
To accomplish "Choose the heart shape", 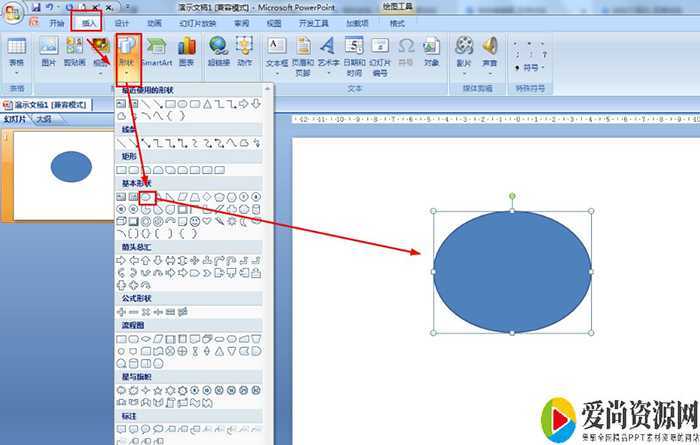I will pyautogui.click(x=207, y=221).
